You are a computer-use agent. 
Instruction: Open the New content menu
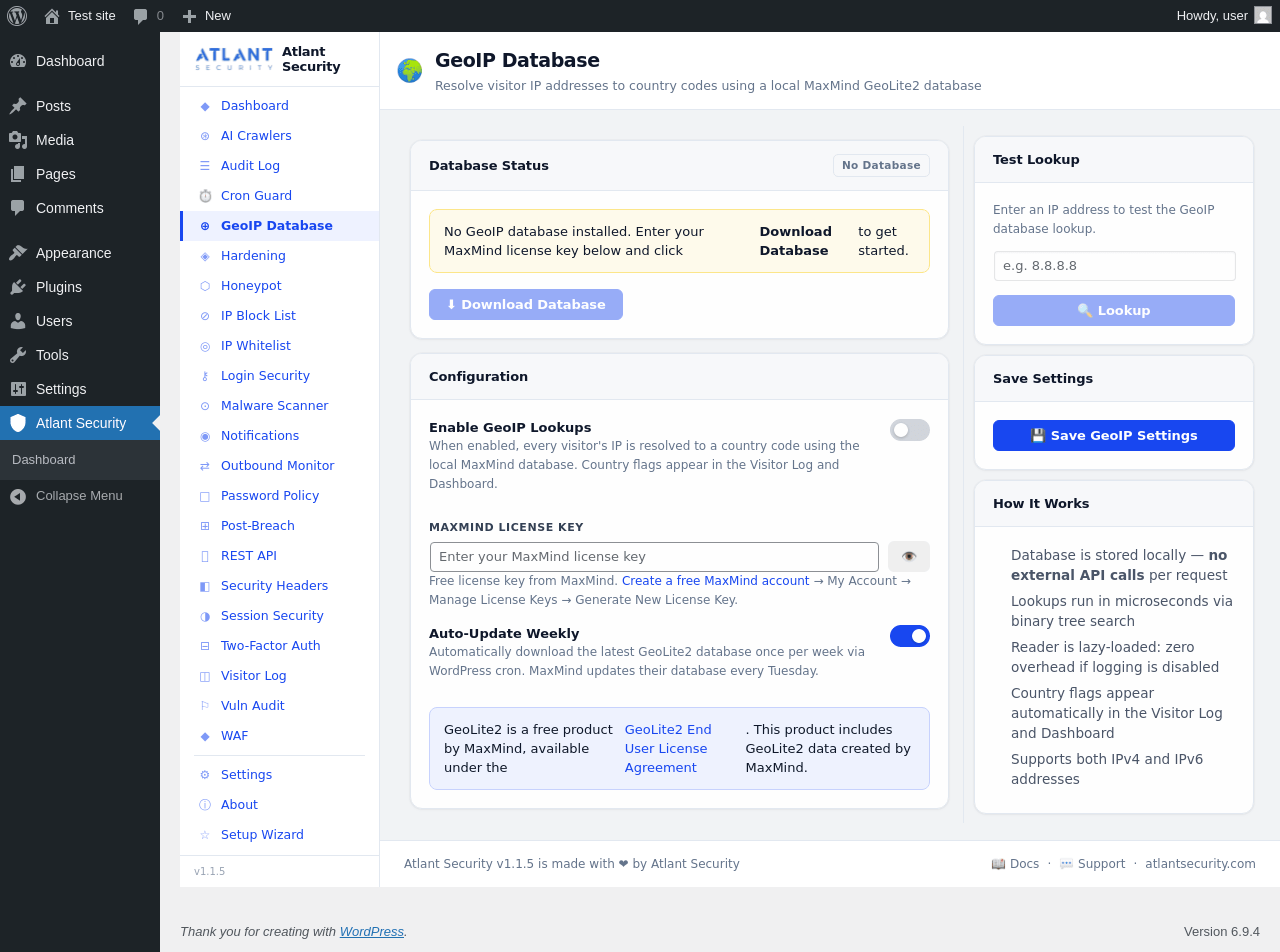[x=207, y=16]
